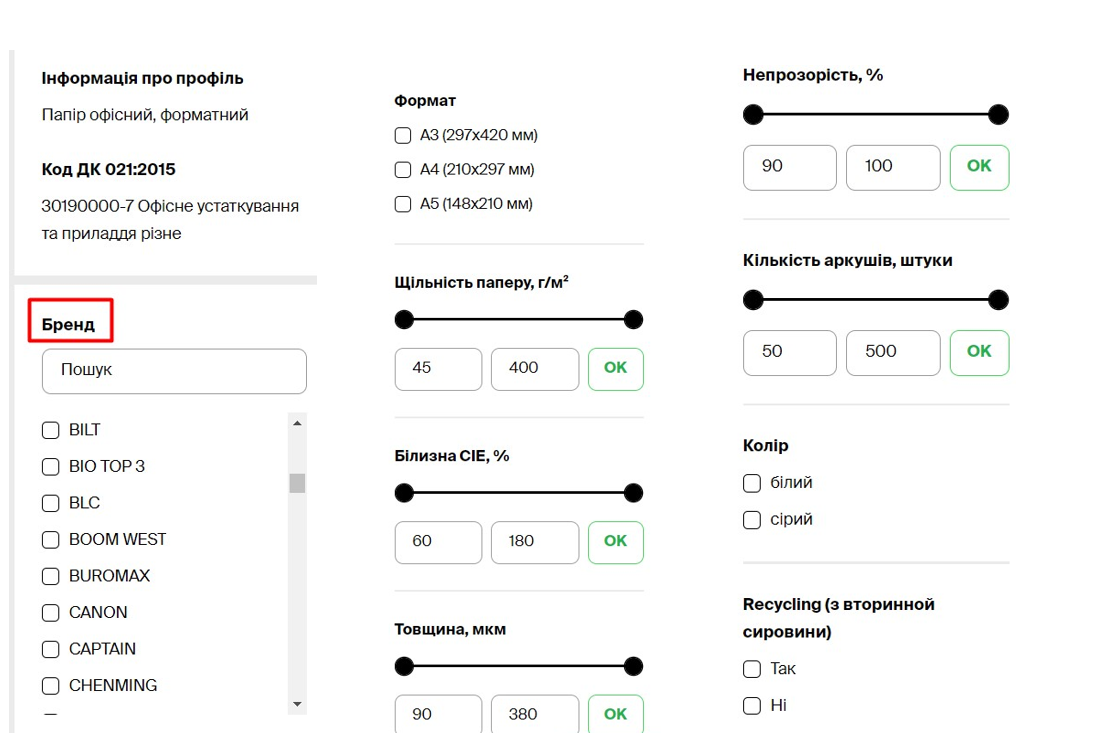This screenshot has height=753, width=1107.
Task: Click the right handle of Товщина slider
Action: [x=633, y=666]
